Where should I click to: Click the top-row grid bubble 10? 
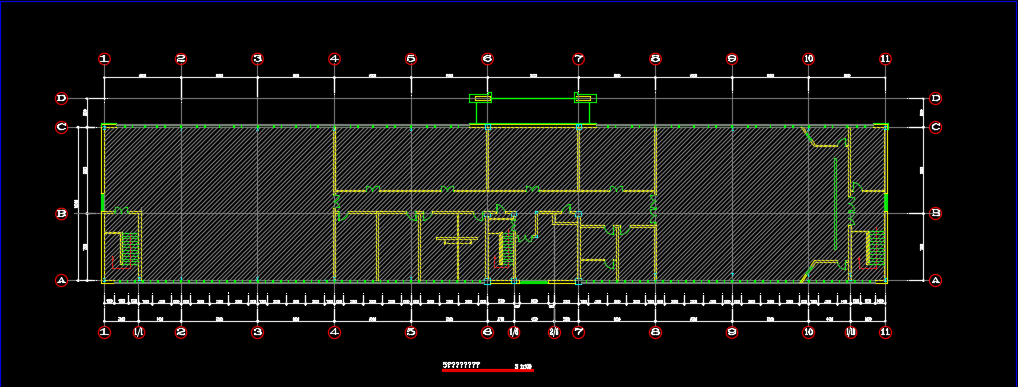point(808,59)
